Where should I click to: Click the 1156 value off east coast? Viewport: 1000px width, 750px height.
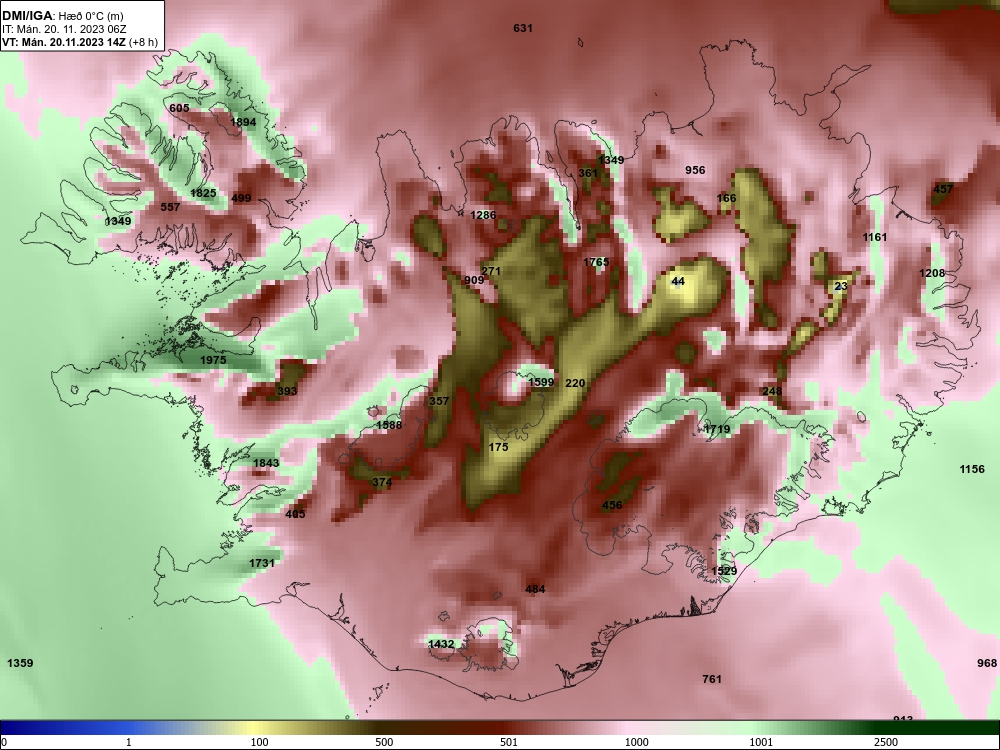(972, 469)
